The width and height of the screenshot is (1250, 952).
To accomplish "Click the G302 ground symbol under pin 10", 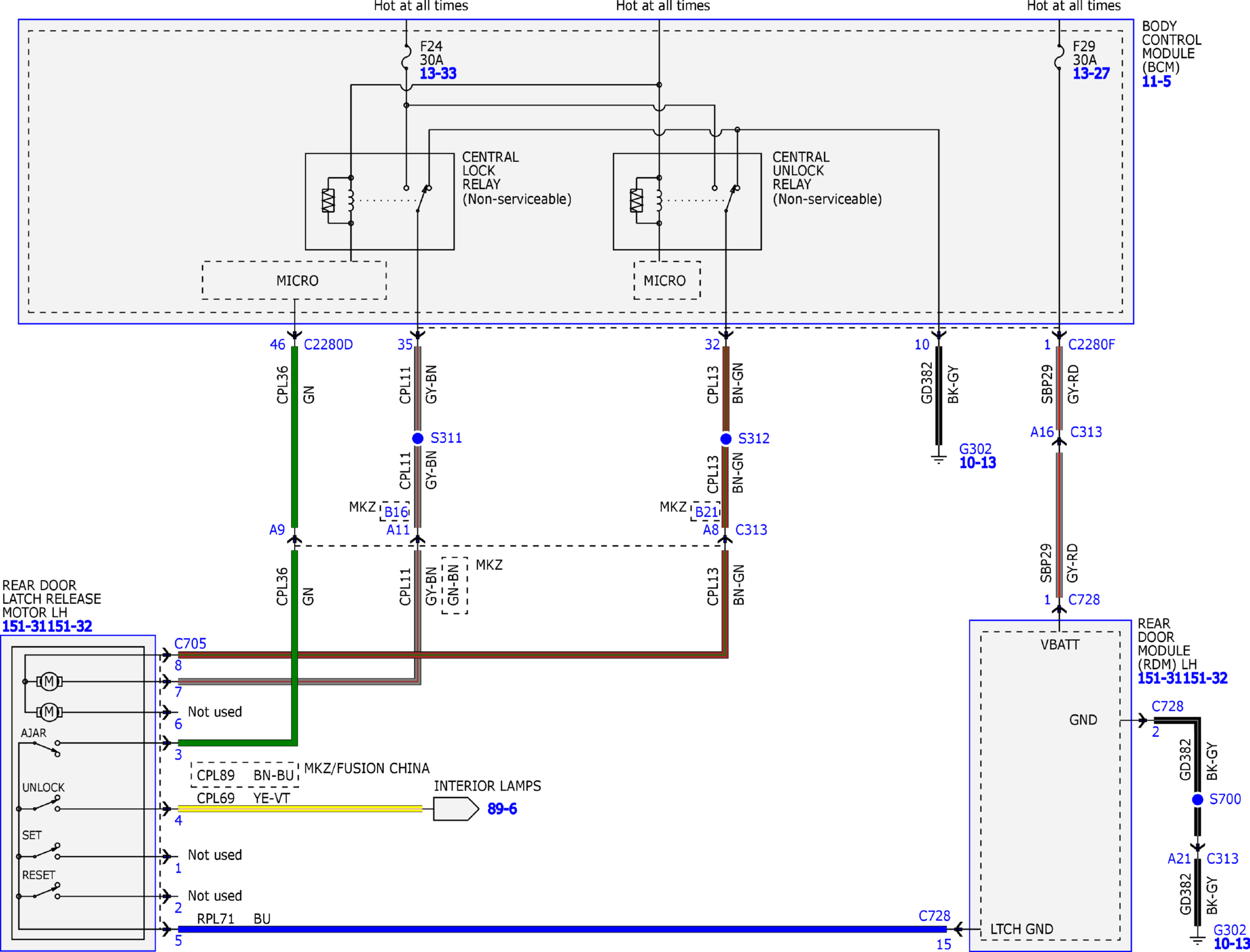I will point(939,458).
